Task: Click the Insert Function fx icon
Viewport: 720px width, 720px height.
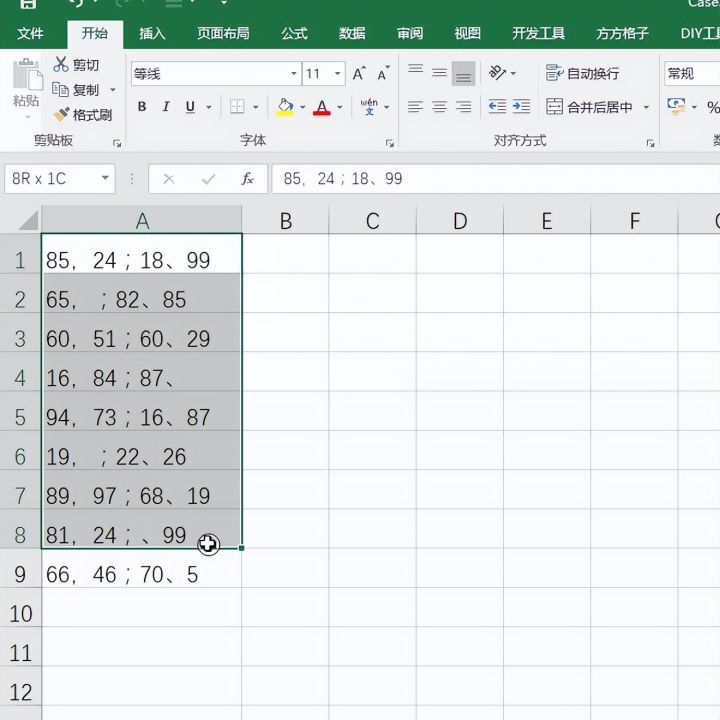Action: [248, 178]
